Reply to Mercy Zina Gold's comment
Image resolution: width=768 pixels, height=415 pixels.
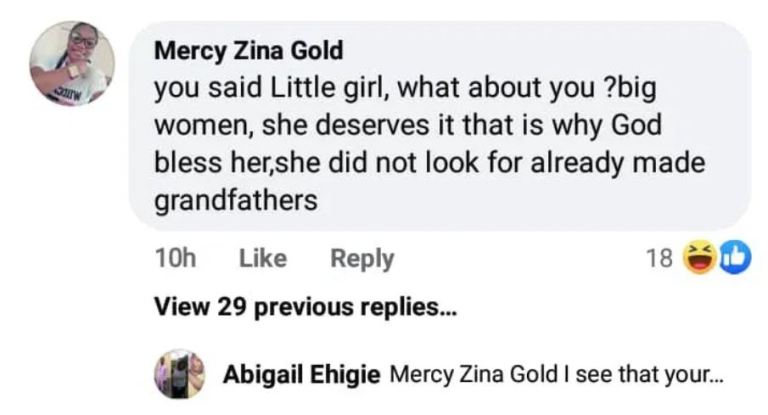[361, 259]
